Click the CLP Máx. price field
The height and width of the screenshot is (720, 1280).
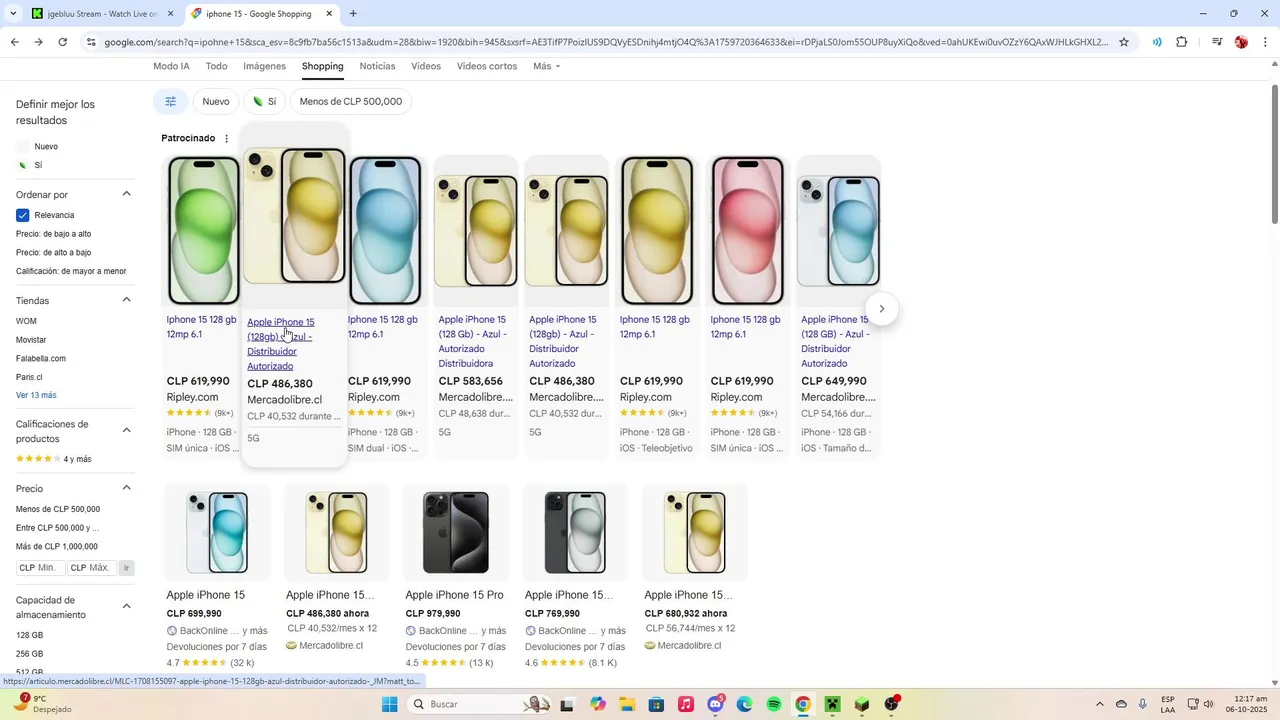click(92, 568)
